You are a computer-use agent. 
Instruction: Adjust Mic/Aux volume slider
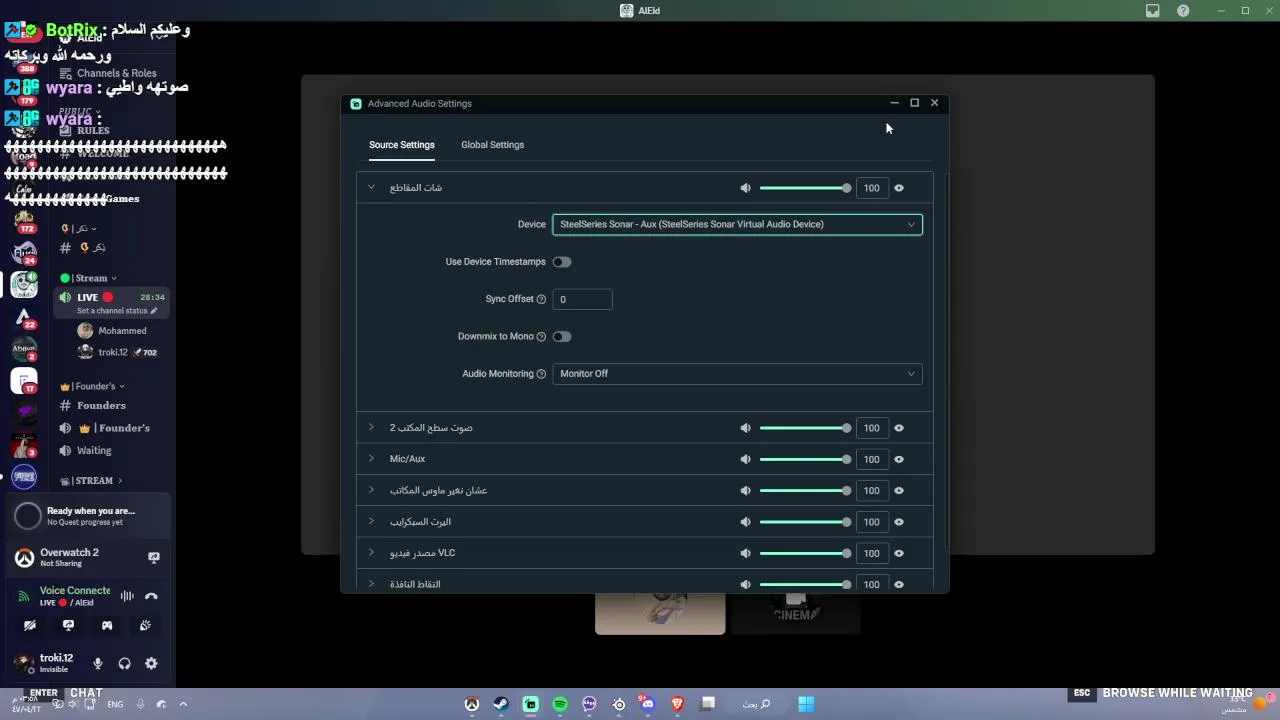(805, 459)
